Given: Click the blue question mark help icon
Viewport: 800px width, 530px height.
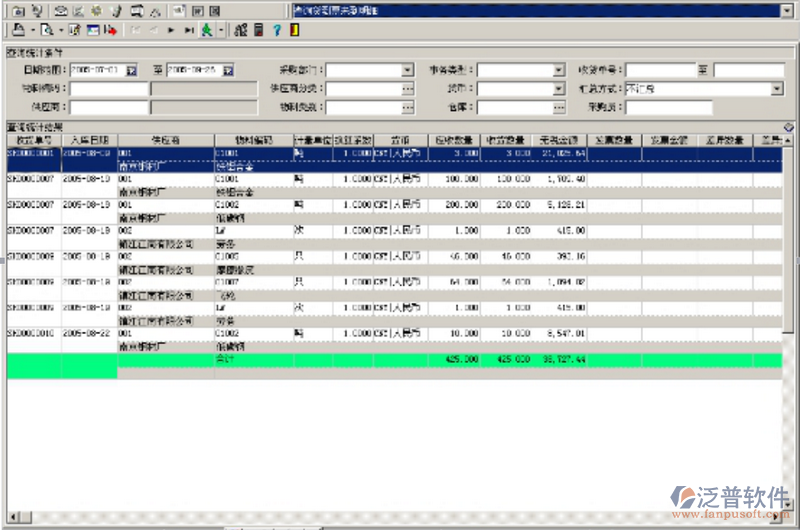Looking at the screenshot, I should [x=276, y=30].
